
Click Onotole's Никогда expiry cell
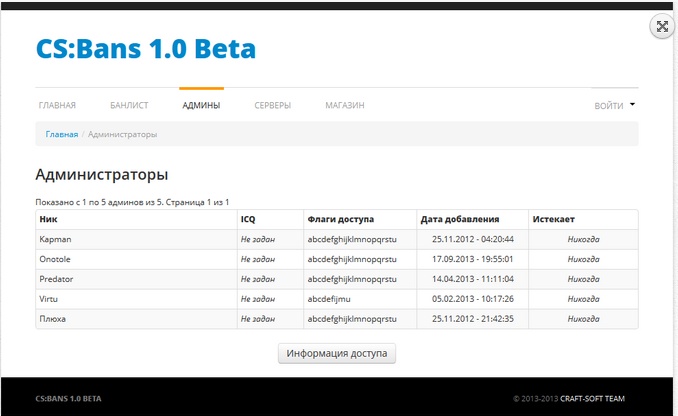(x=583, y=259)
